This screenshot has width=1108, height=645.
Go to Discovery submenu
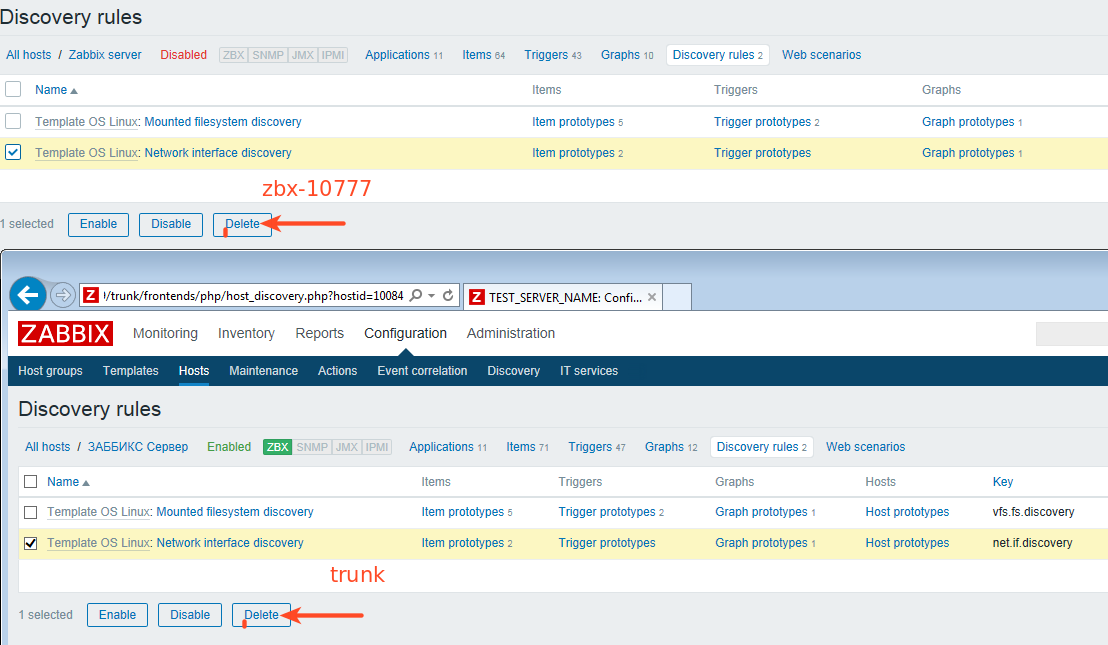coord(514,371)
